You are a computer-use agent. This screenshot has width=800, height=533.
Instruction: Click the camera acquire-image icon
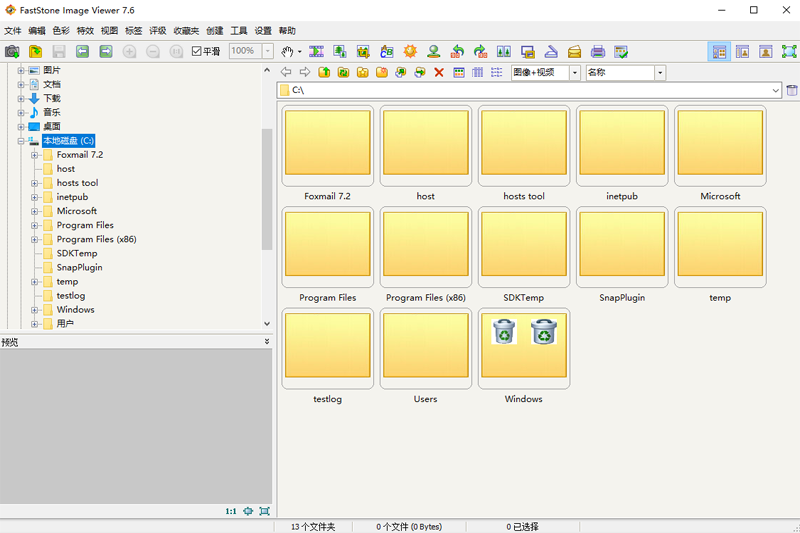(x=12, y=51)
